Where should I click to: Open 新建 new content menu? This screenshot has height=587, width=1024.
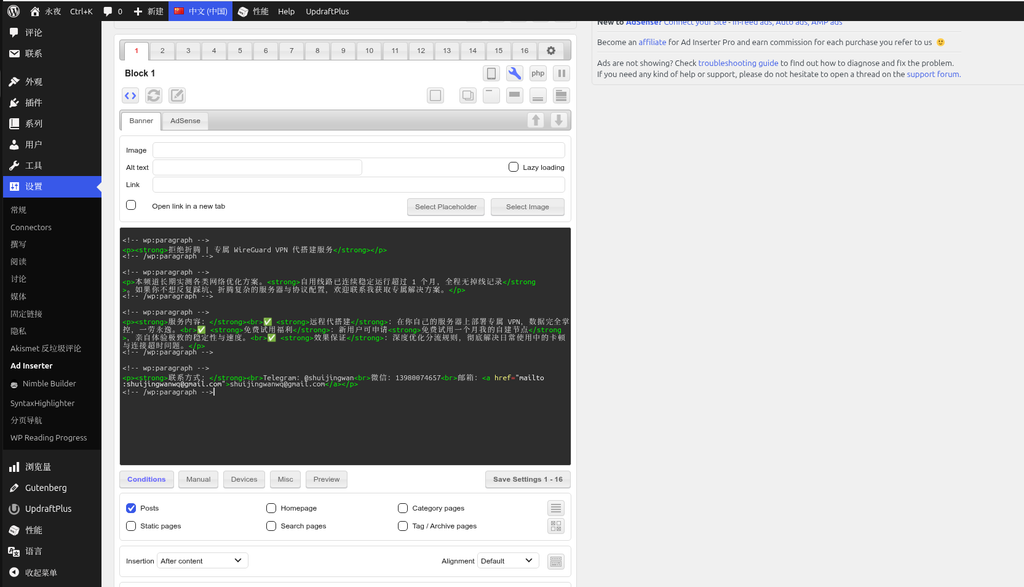click(x=148, y=11)
